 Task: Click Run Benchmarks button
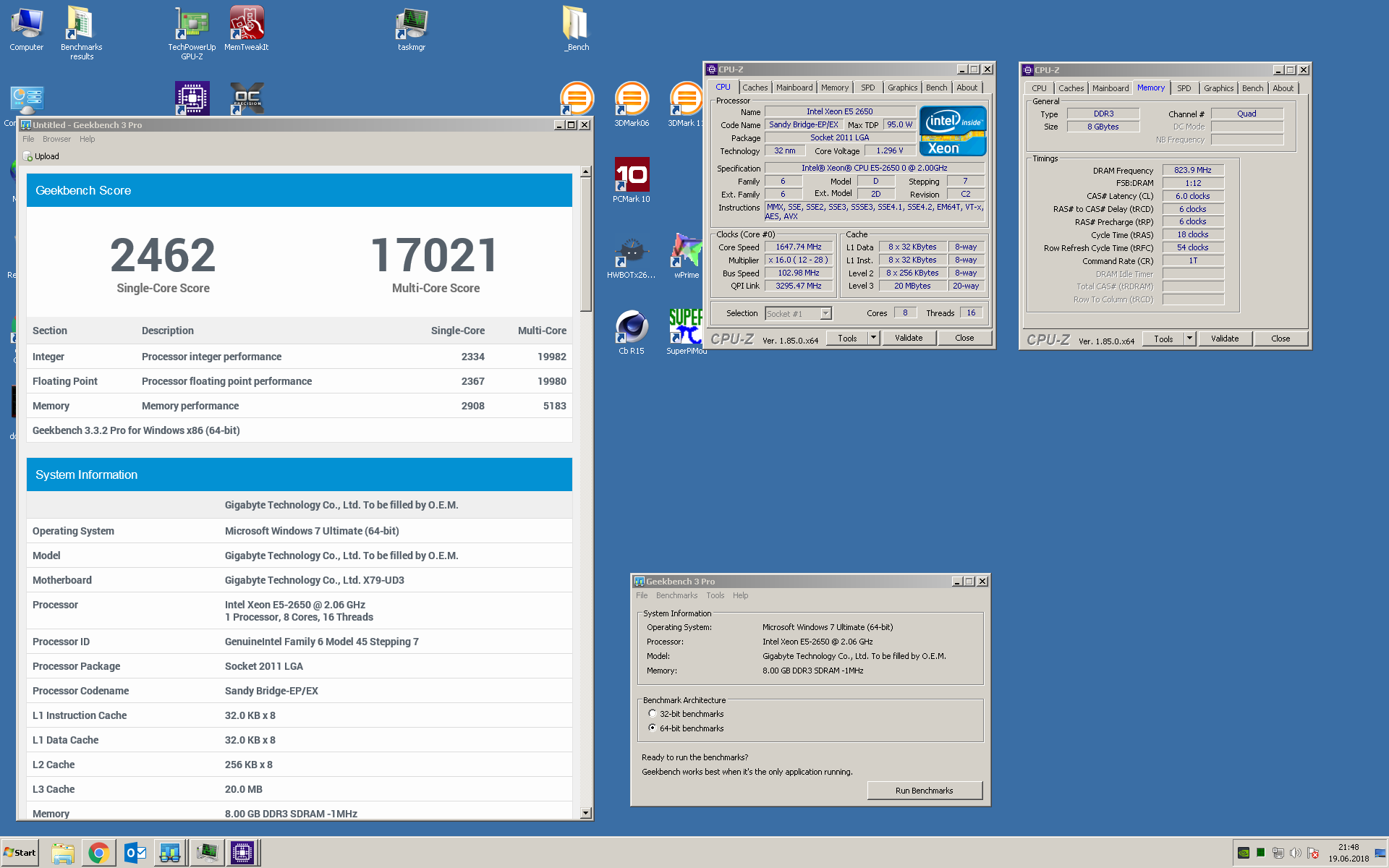pyautogui.click(x=924, y=791)
